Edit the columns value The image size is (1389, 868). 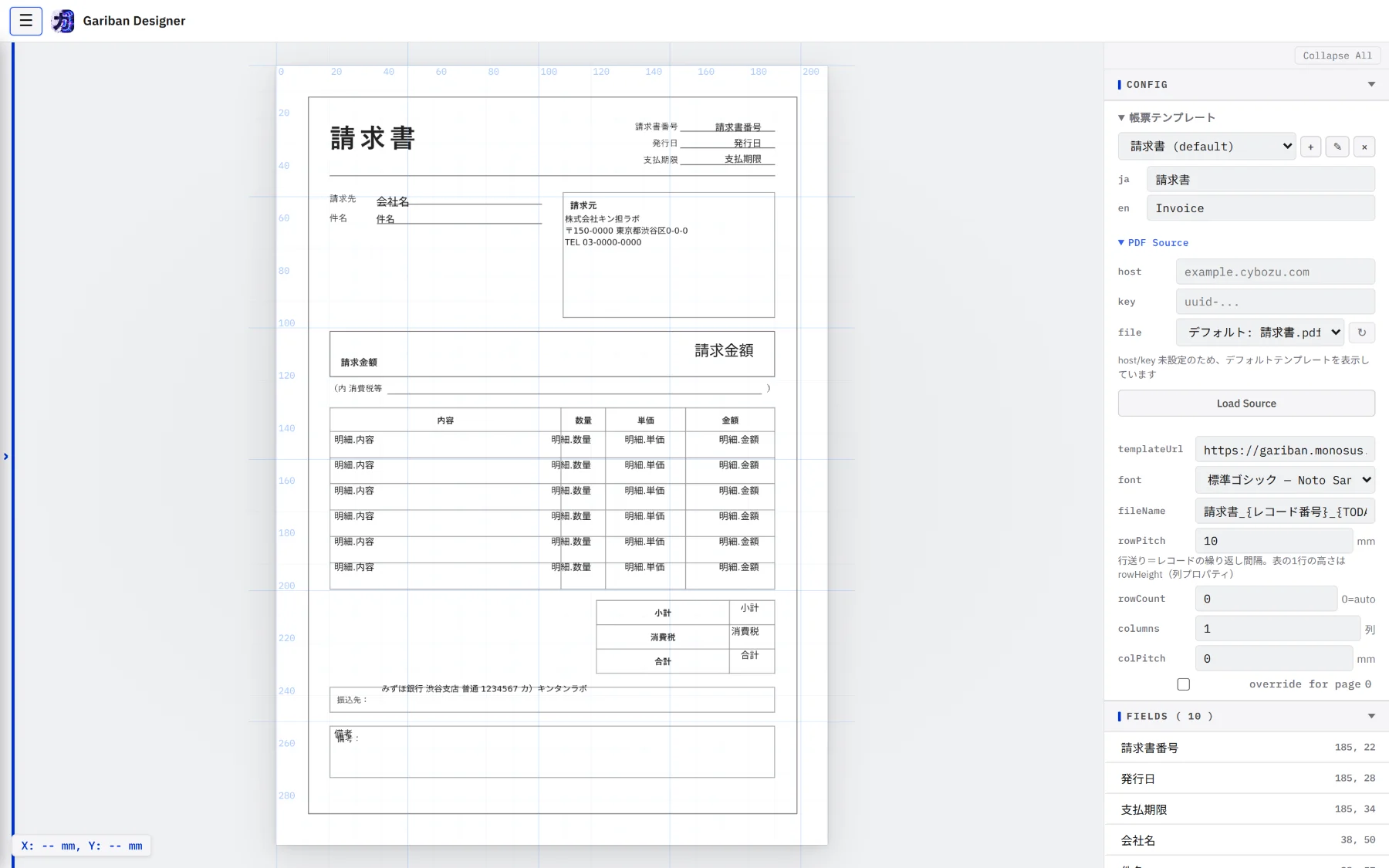(1277, 629)
